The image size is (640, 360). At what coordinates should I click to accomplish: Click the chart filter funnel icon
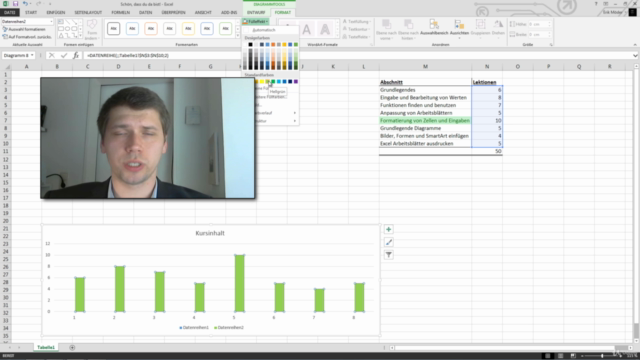coord(389,255)
